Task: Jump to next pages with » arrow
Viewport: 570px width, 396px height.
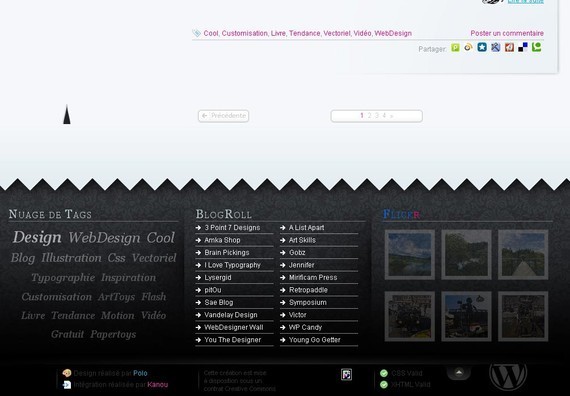Action: click(392, 116)
